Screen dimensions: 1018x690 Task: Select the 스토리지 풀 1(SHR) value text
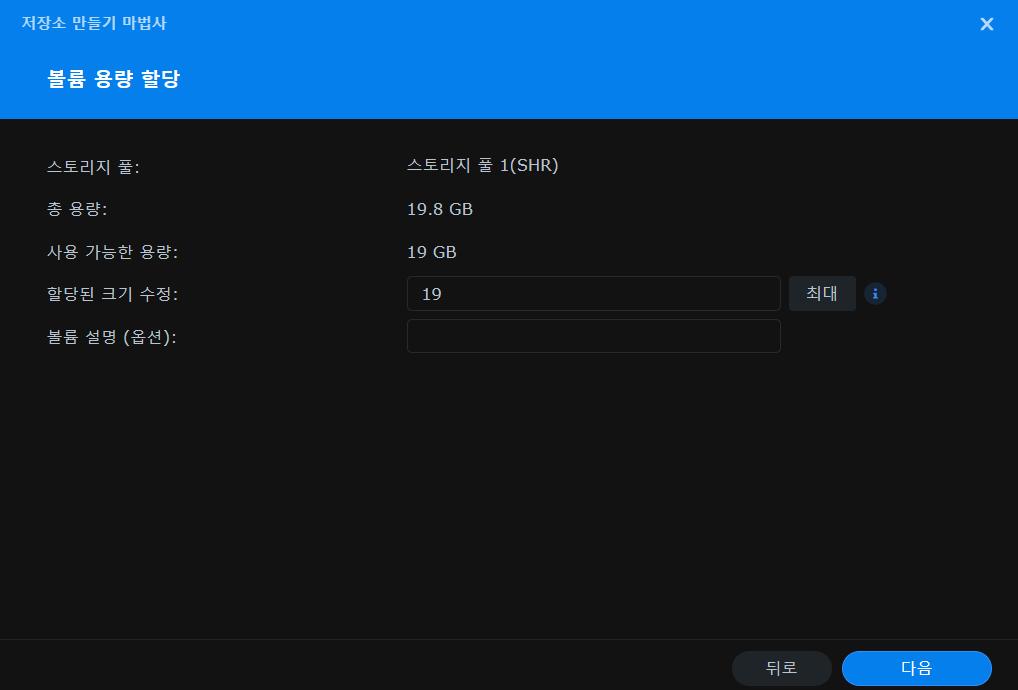[482, 166]
